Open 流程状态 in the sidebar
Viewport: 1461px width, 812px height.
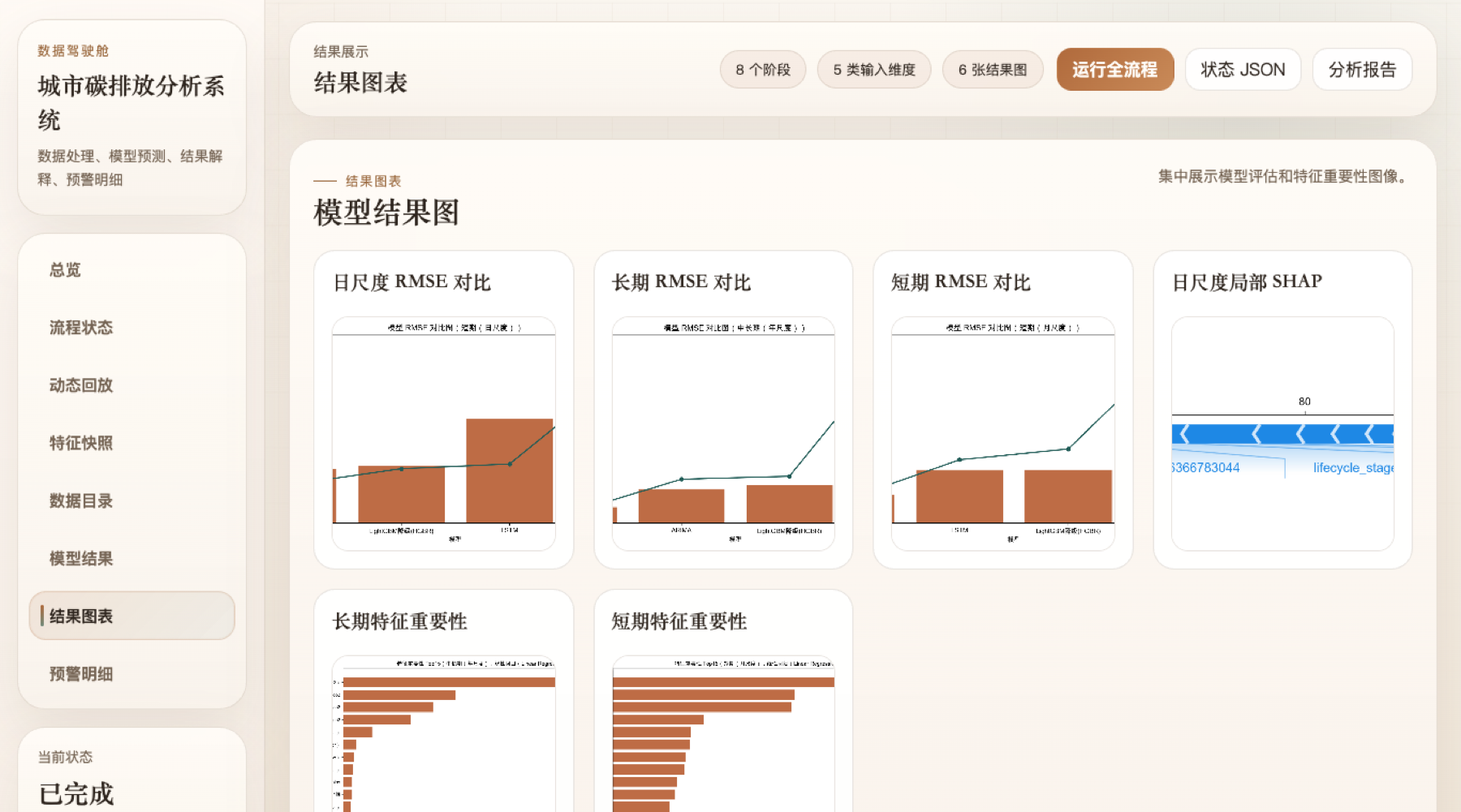point(131,328)
